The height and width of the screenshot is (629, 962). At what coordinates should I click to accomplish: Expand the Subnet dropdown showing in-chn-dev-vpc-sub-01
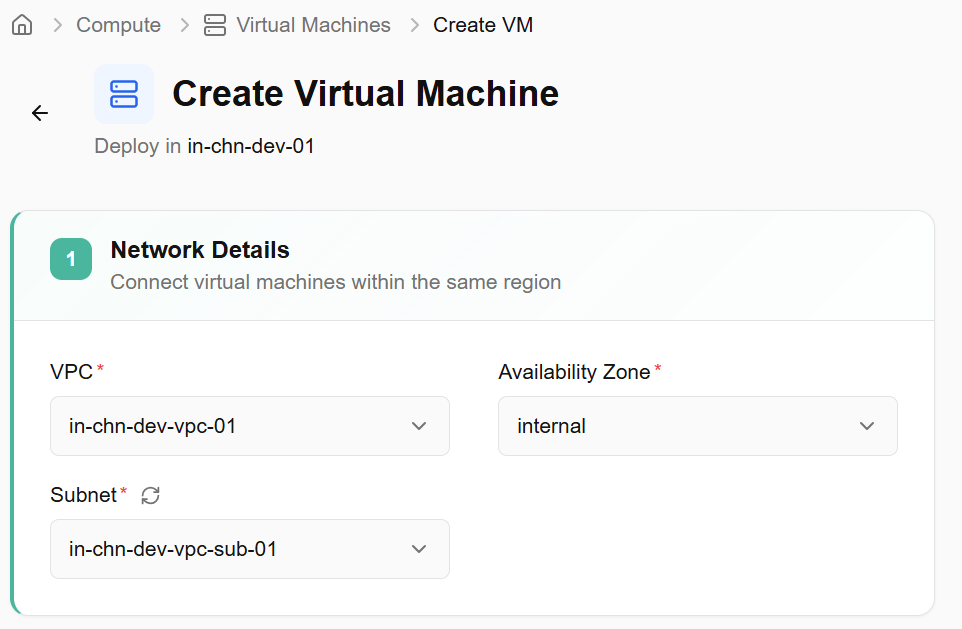[249, 549]
